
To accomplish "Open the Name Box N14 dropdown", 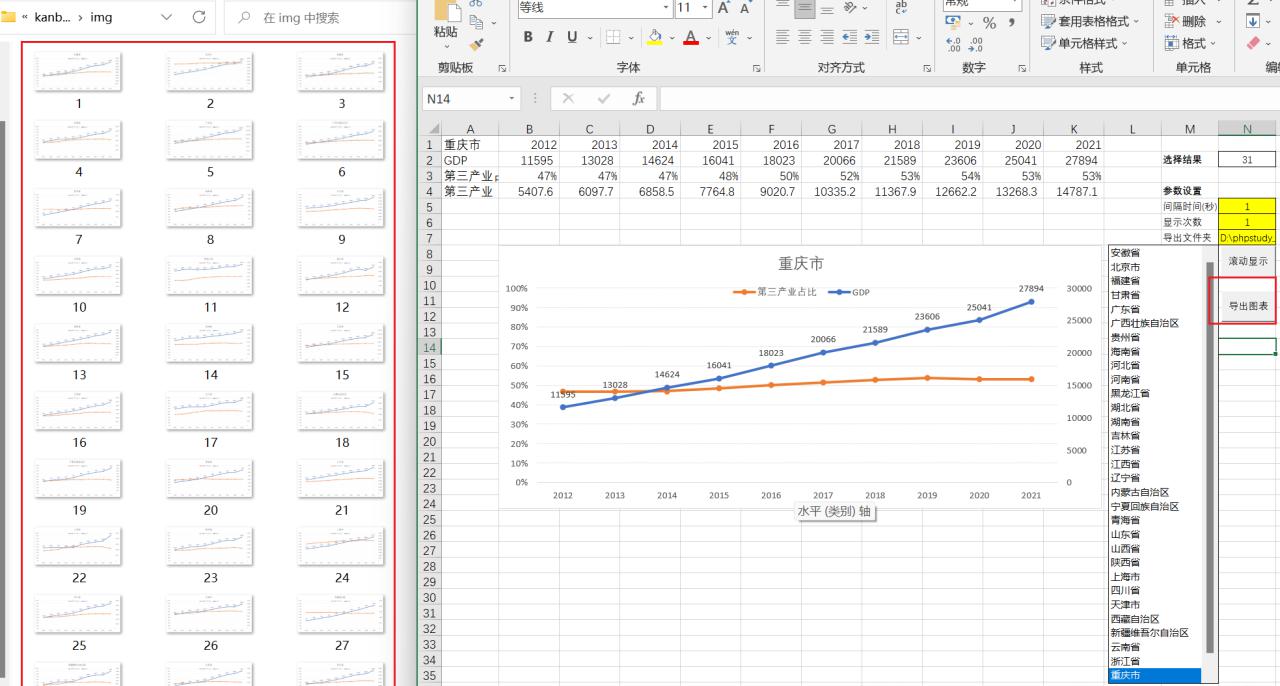I will [x=512, y=99].
